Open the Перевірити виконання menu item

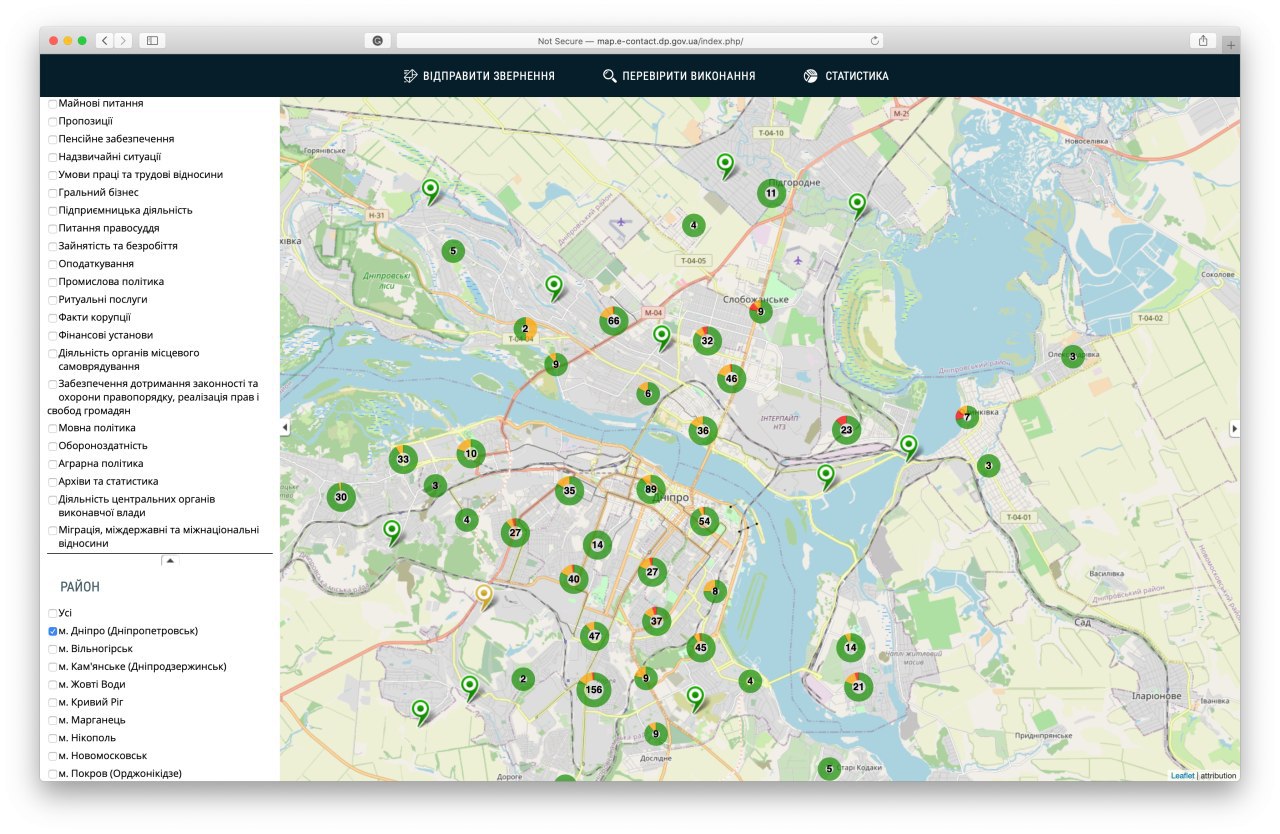point(679,76)
